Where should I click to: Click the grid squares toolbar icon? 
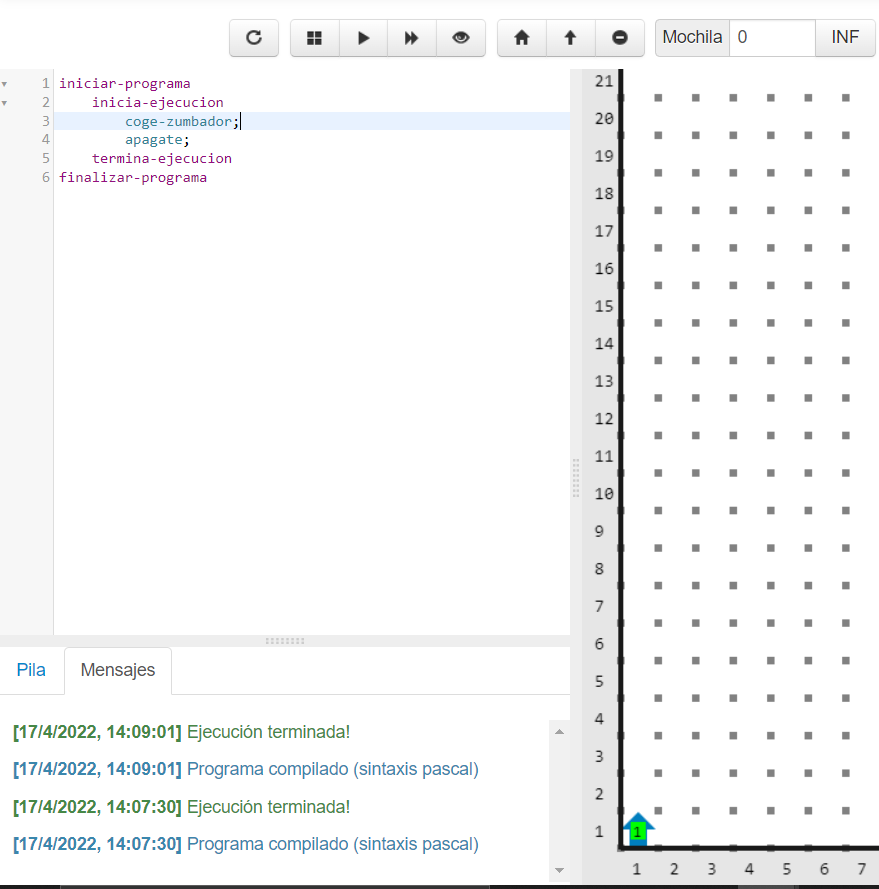314,38
